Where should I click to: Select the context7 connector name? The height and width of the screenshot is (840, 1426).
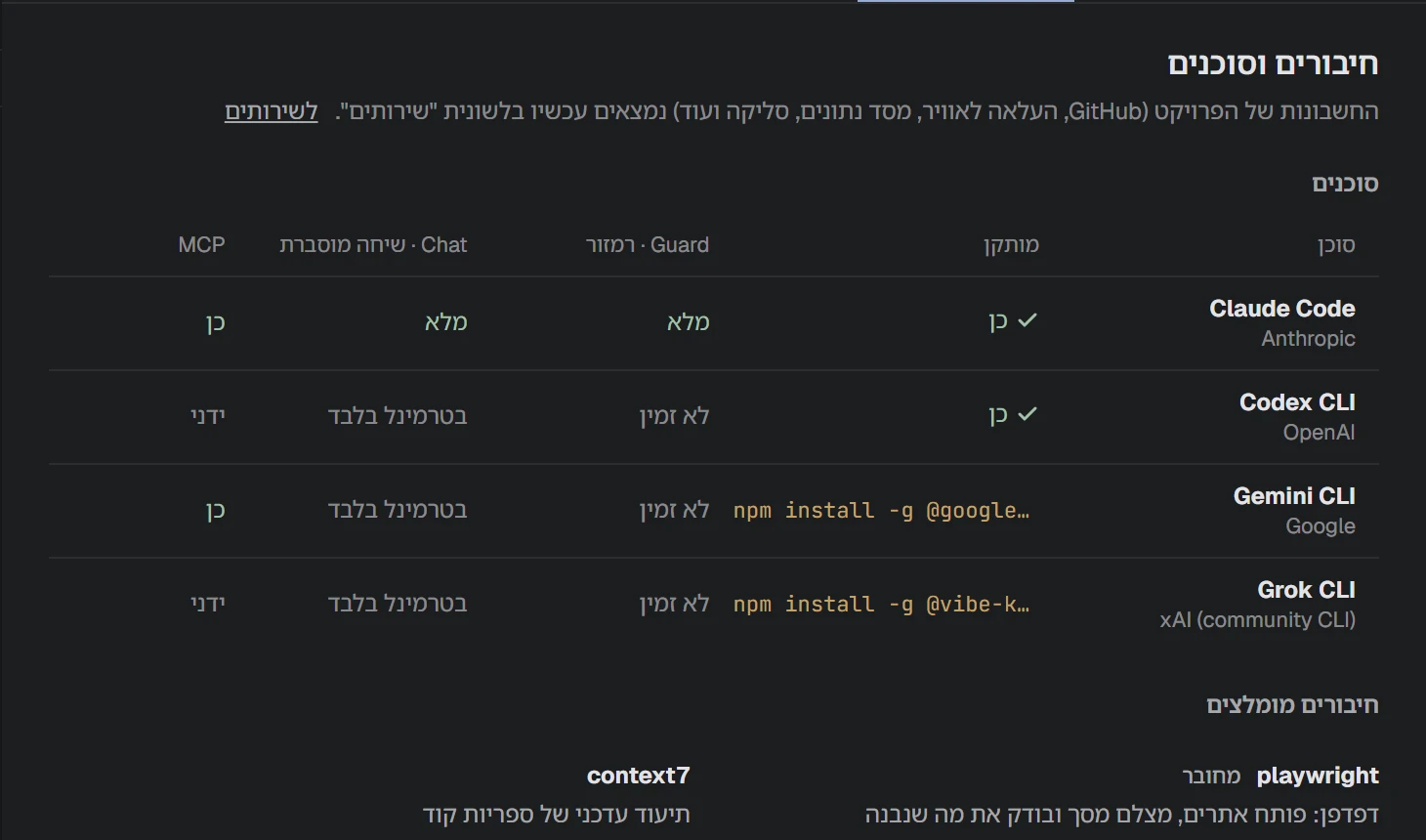tap(639, 776)
